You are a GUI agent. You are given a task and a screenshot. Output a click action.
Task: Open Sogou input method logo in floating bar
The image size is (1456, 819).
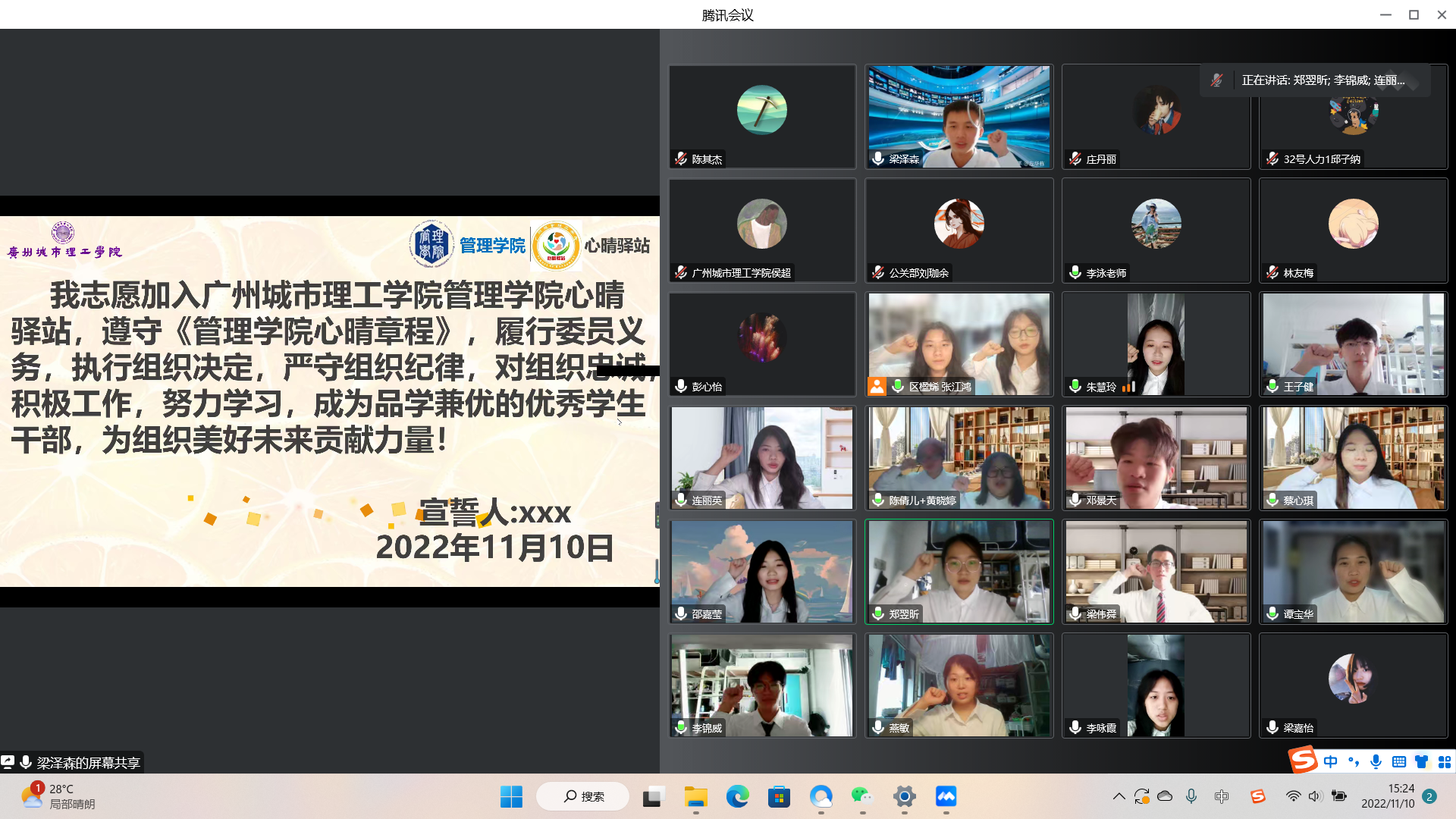(x=1304, y=760)
